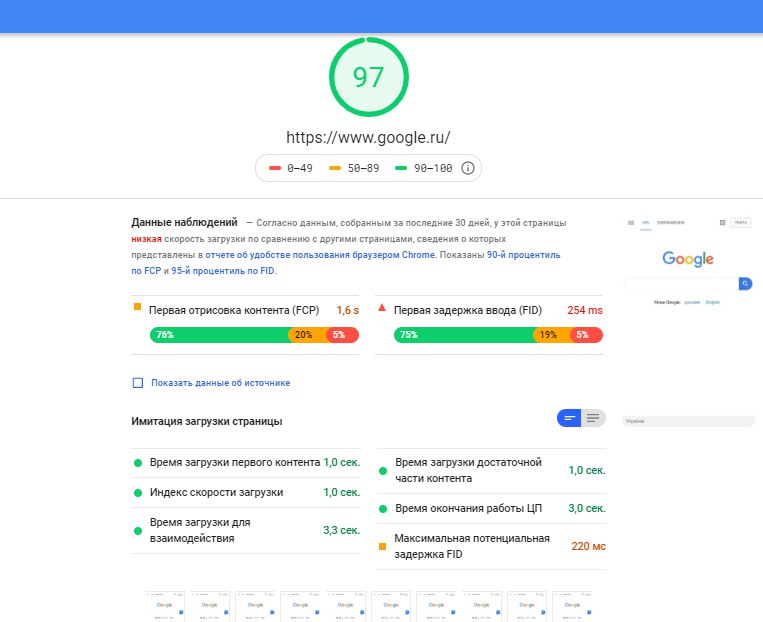The width and height of the screenshot is (763, 622).
Task: Expand 'Время загрузки достаточной части контента' row
Action: coord(491,471)
